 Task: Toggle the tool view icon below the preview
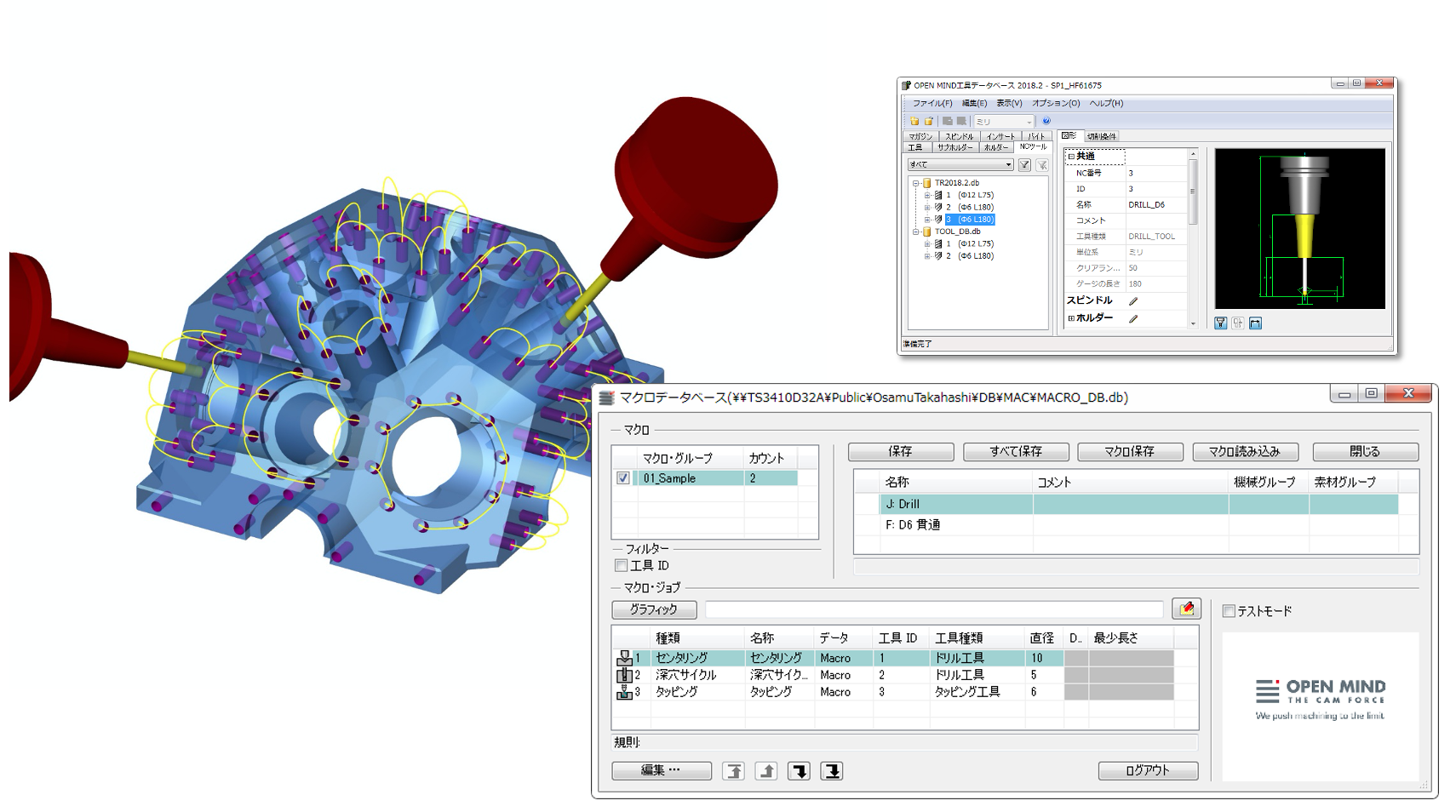click(x=1221, y=323)
